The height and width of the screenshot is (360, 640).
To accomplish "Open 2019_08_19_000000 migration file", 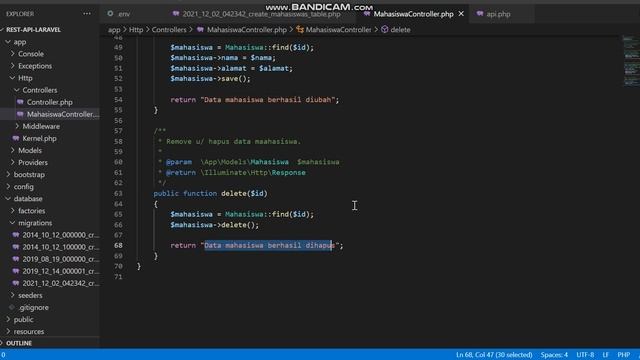I will tap(60, 259).
